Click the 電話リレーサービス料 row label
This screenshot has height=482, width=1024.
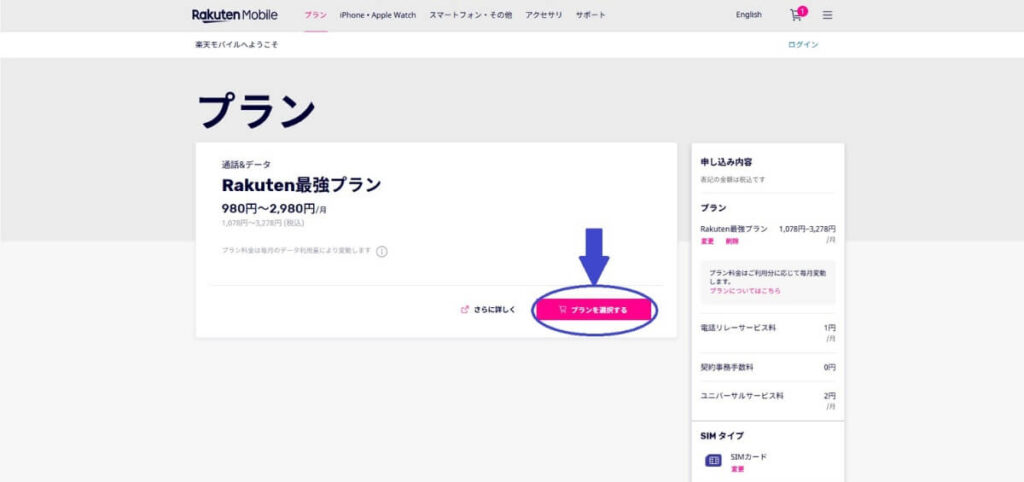point(739,328)
